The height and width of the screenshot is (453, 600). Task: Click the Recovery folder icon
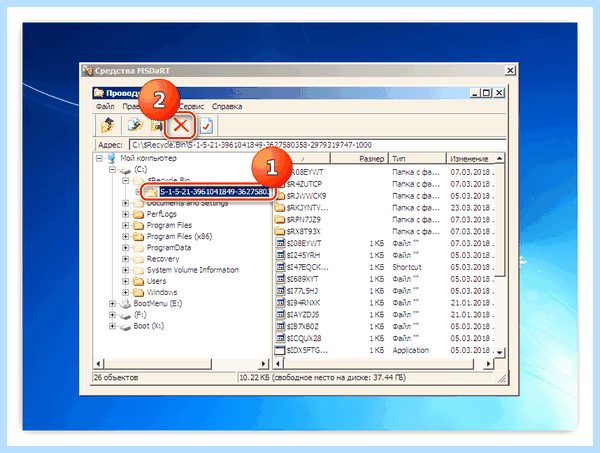coord(138,259)
